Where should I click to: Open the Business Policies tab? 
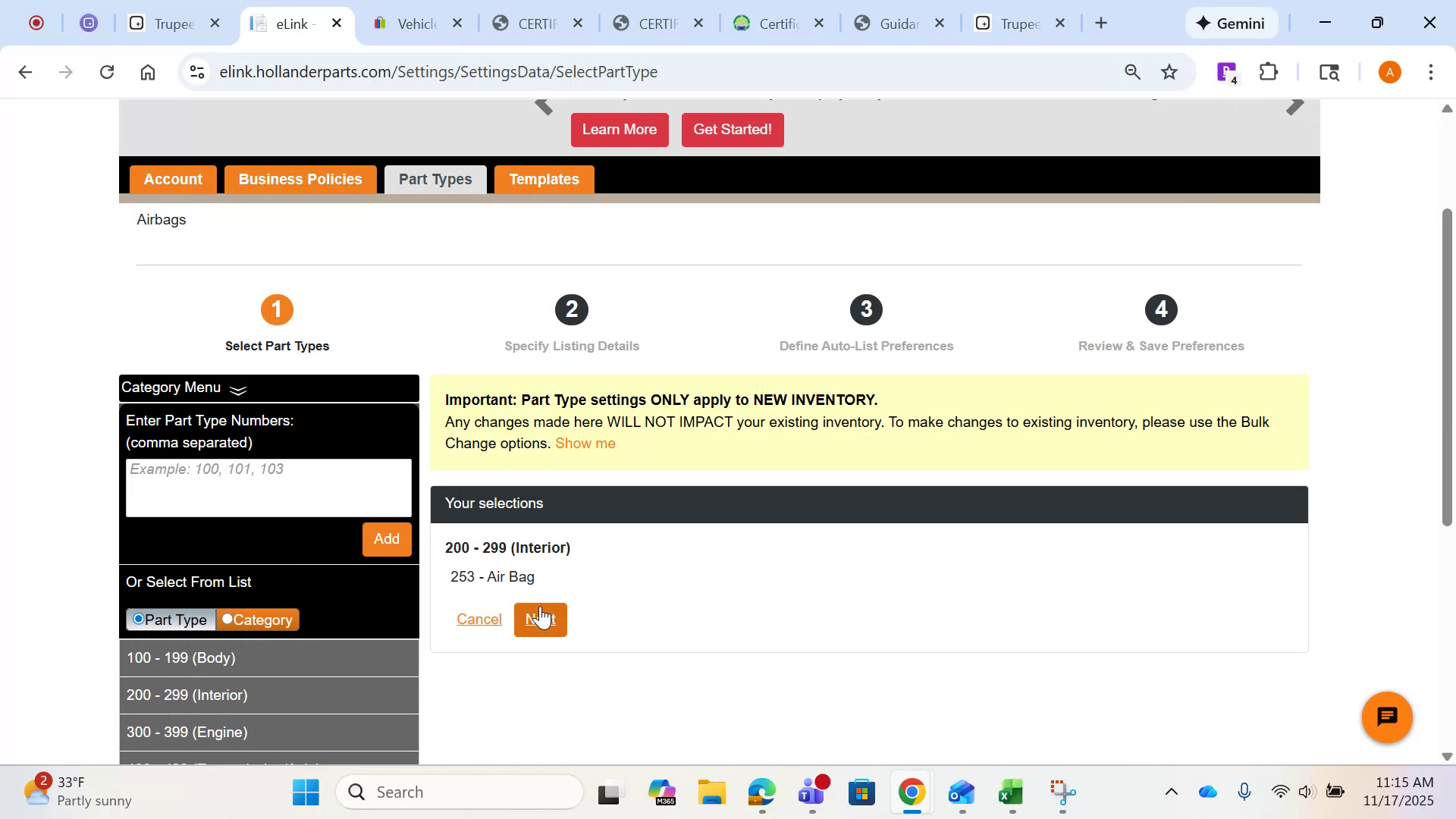point(300,179)
